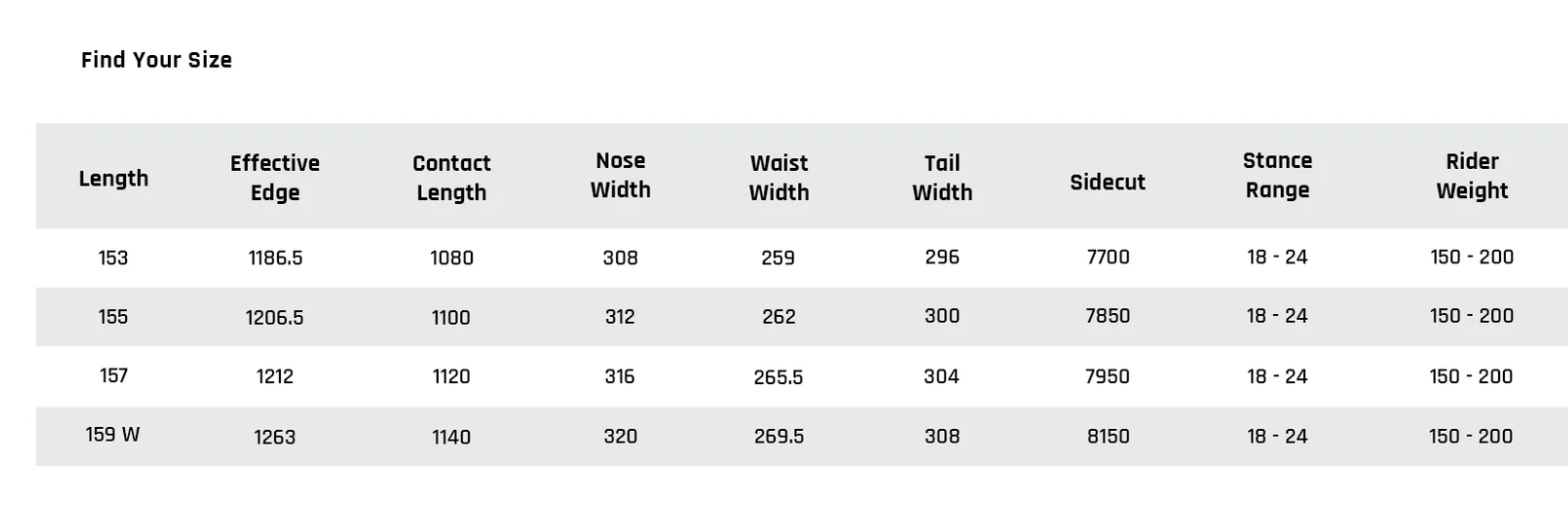1568x521 pixels.
Task: Click the 8150 sidecut value
Action: pyautogui.click(x=1108, y=436)
